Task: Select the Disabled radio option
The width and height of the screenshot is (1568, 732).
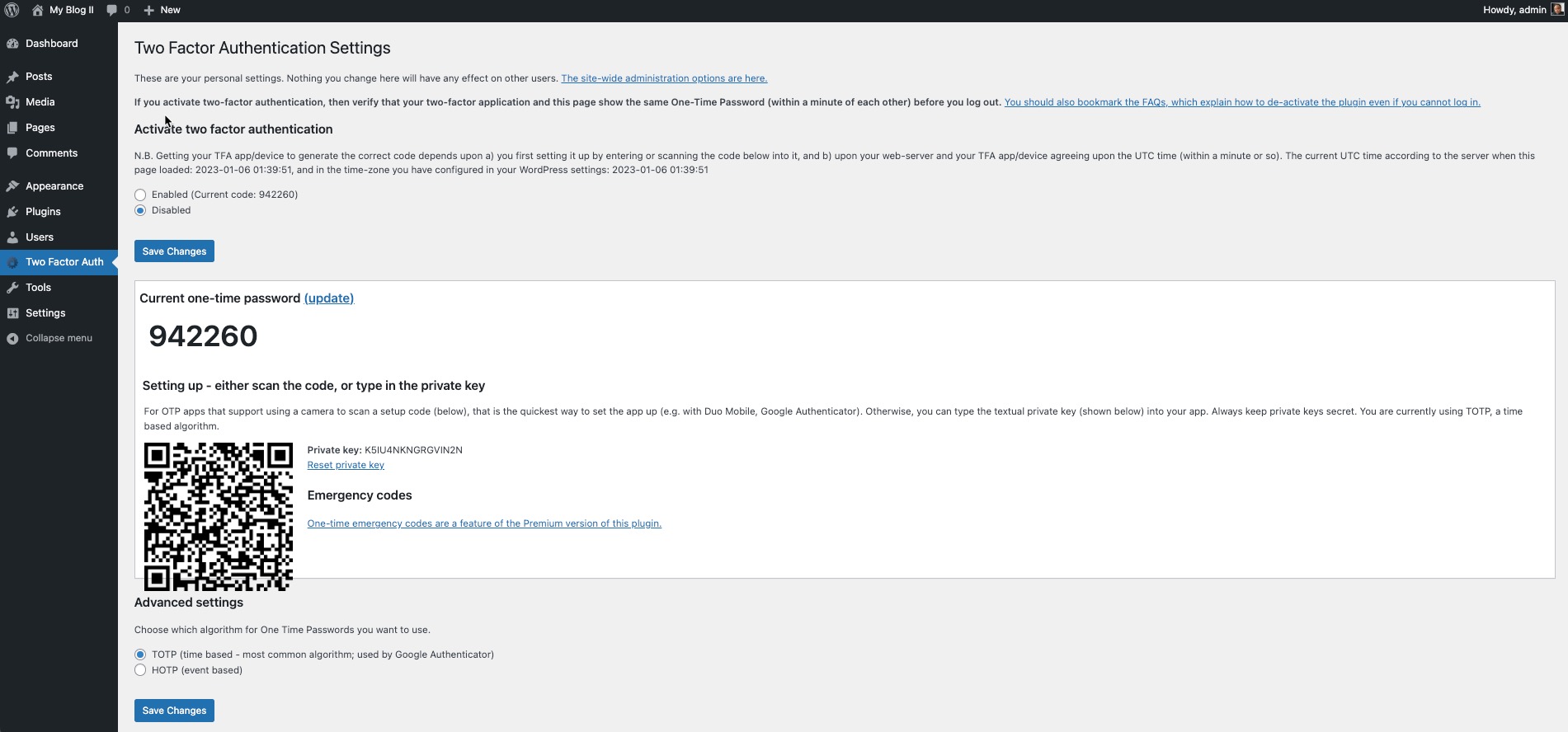Action: [x=140, y=211]
